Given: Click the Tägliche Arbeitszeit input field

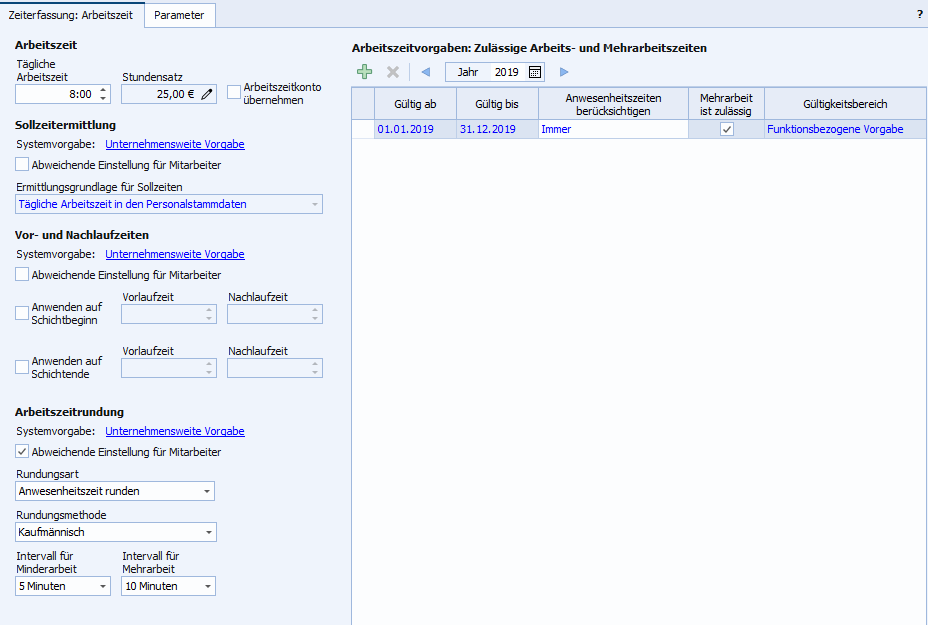Looking at the screenshot, I should [x=56, y=94].
